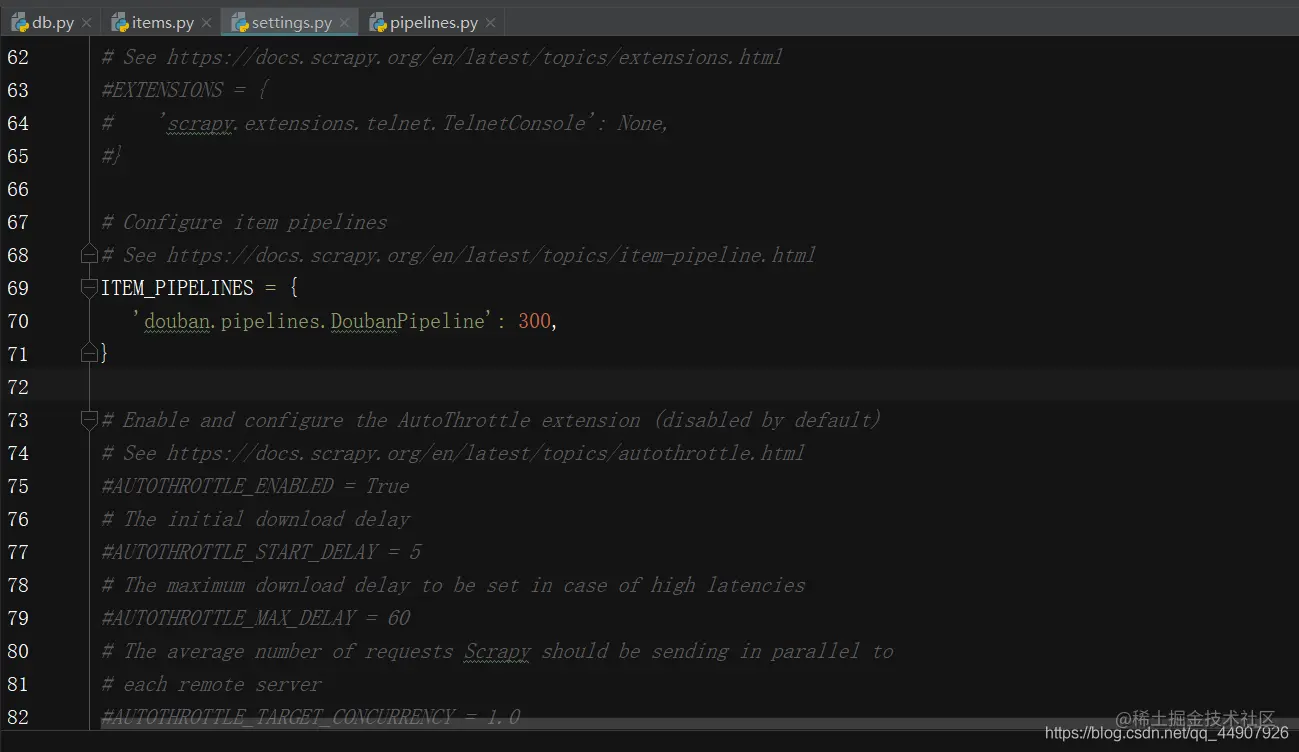Click the ITEM_PIPELINES variable name

[177, 288]
